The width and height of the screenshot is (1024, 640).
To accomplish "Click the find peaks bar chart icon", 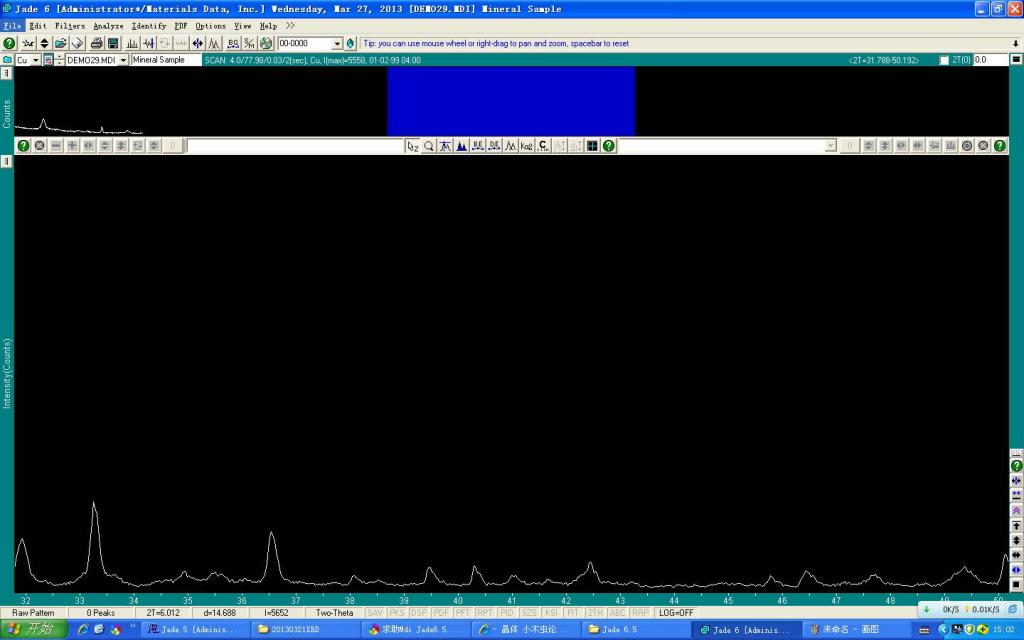I will 132,43.
